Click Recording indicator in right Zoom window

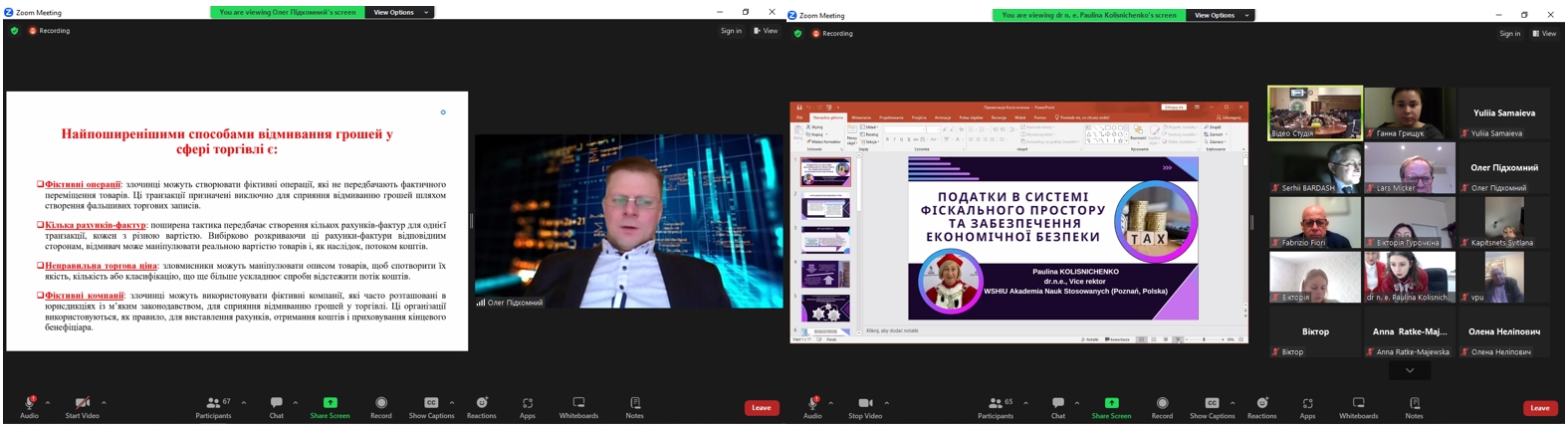833,34
